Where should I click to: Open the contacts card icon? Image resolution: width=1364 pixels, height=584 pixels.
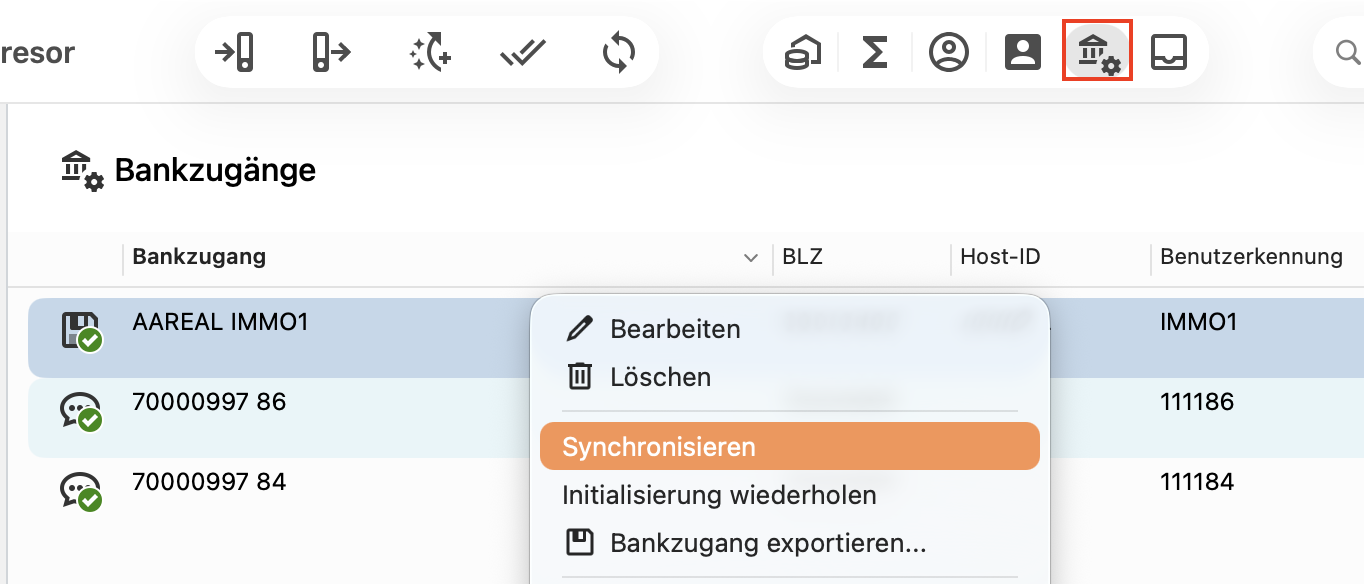[x=1023, y=51]
